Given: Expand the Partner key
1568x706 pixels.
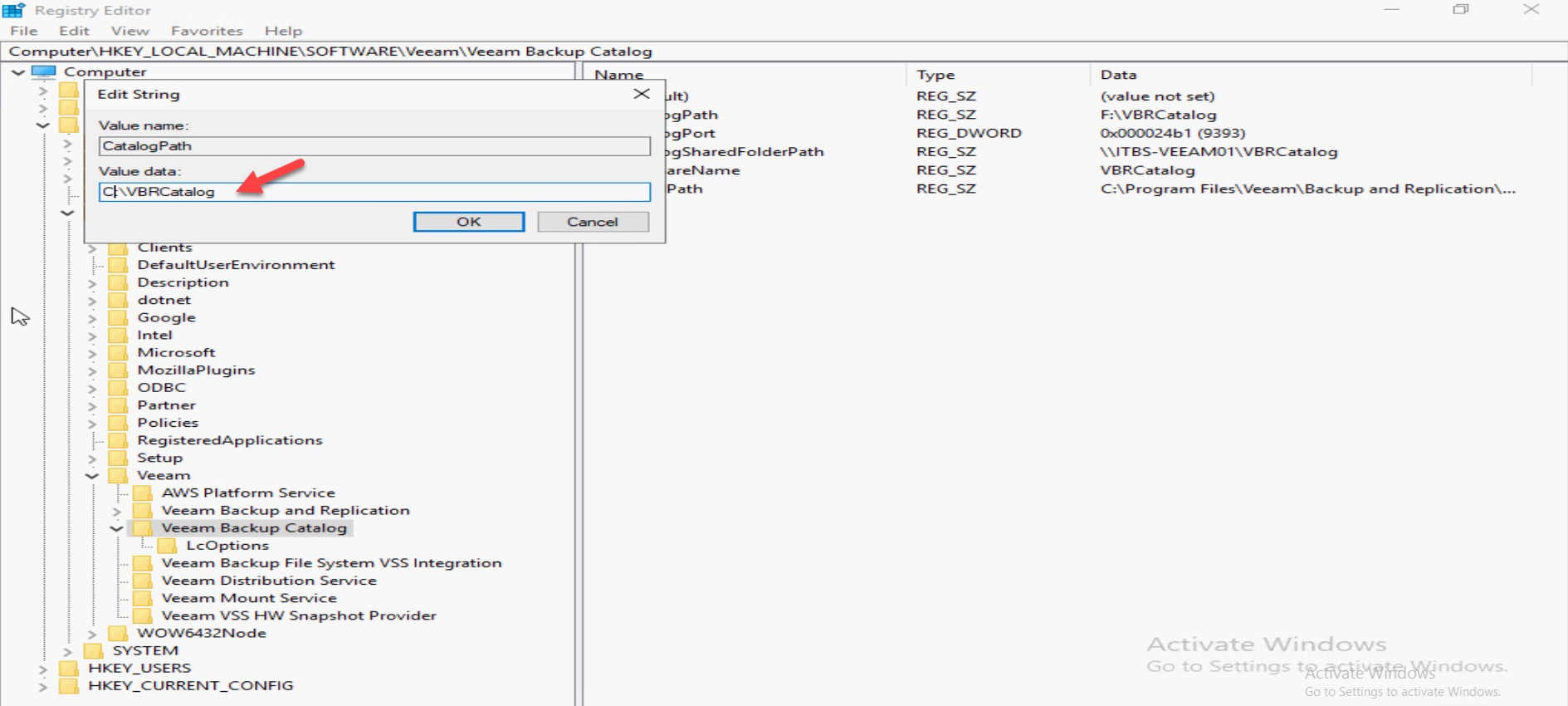Looking at the screenshot, I should point(92,406).
